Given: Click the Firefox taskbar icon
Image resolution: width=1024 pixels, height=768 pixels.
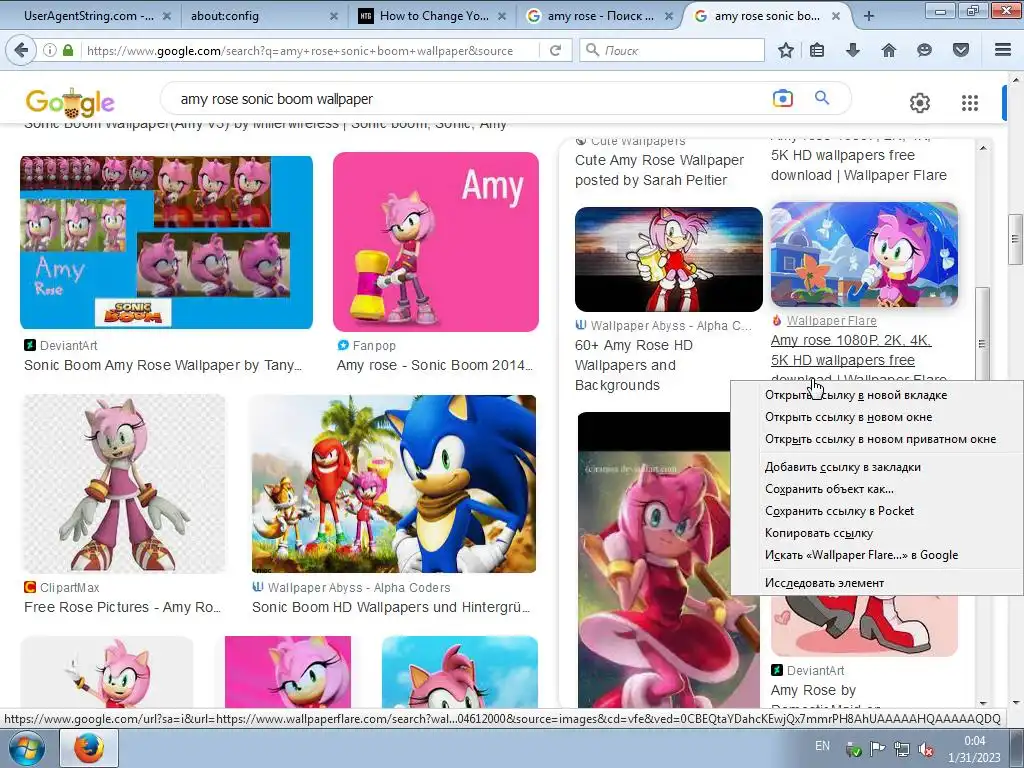Looking at the screenshot, I should [89, 748].
